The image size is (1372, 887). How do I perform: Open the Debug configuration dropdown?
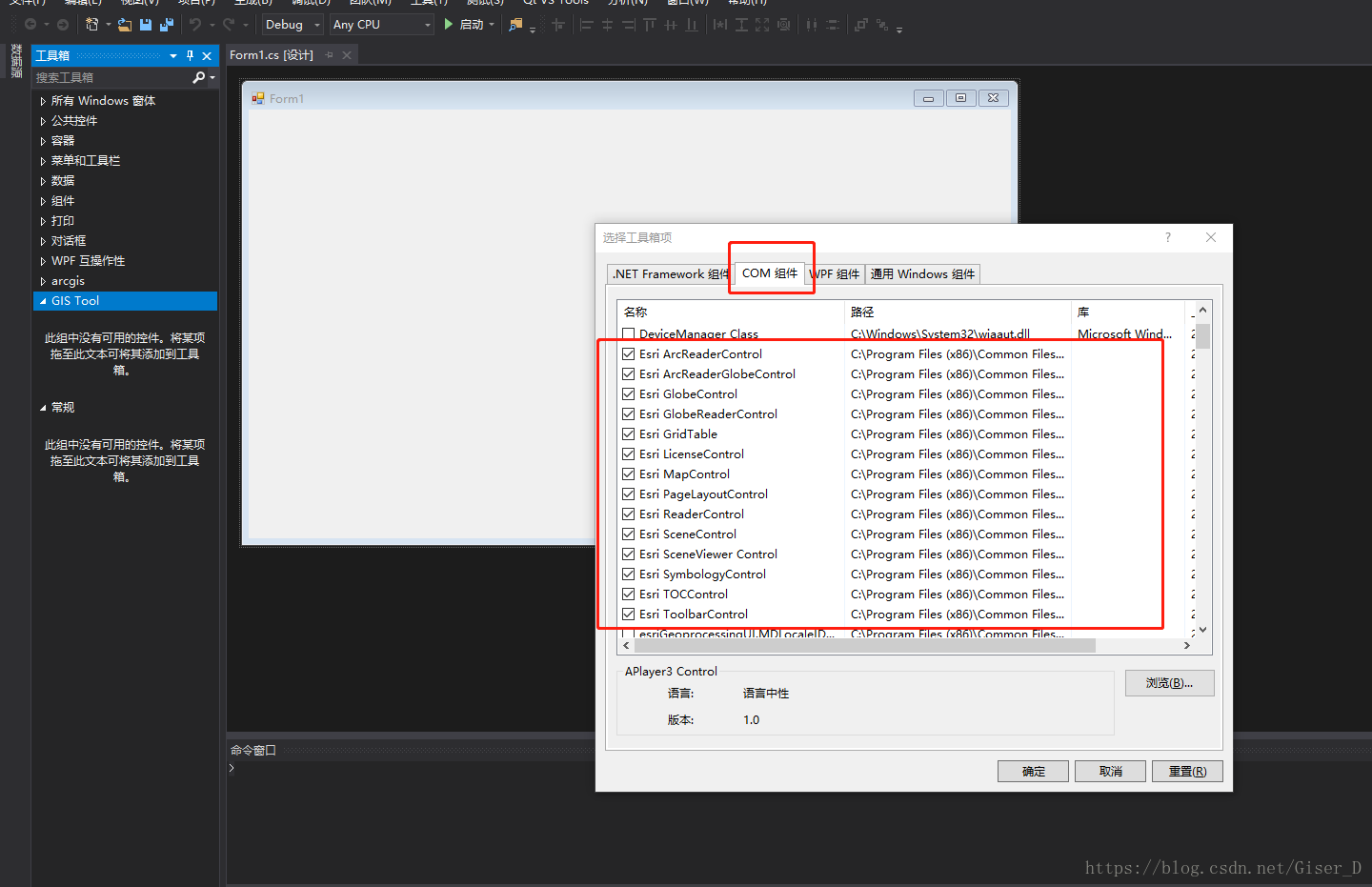(293, 25)
